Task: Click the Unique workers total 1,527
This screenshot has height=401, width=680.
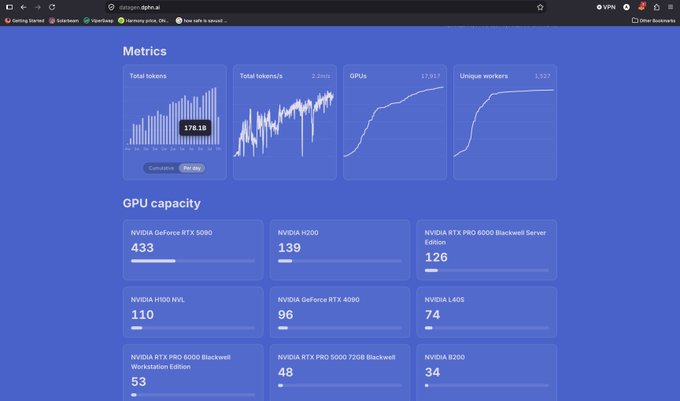Action: click(x=542, y=76)
